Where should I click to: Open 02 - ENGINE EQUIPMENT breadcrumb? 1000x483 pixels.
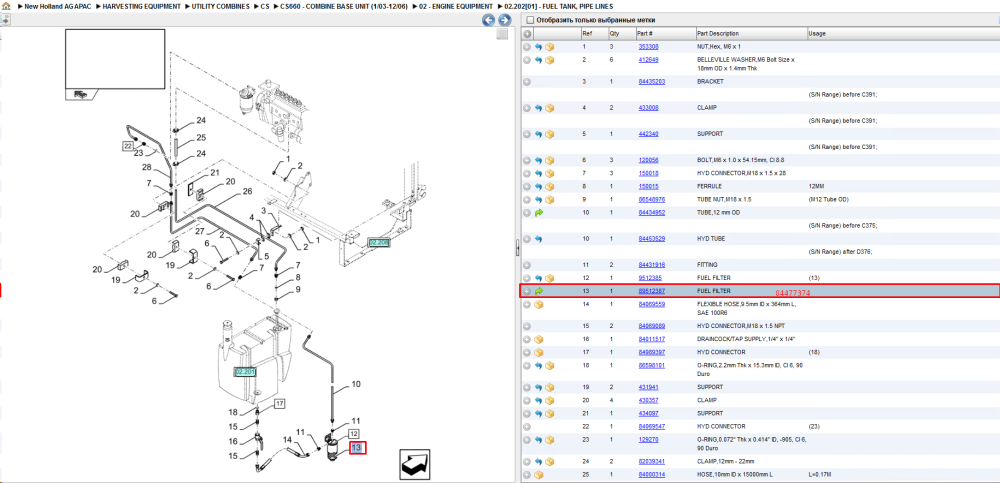(456, 6)
